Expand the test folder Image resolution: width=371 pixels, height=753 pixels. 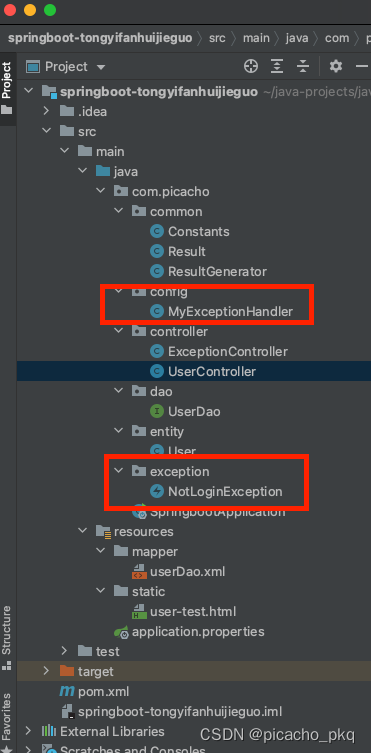pos(64,651)
